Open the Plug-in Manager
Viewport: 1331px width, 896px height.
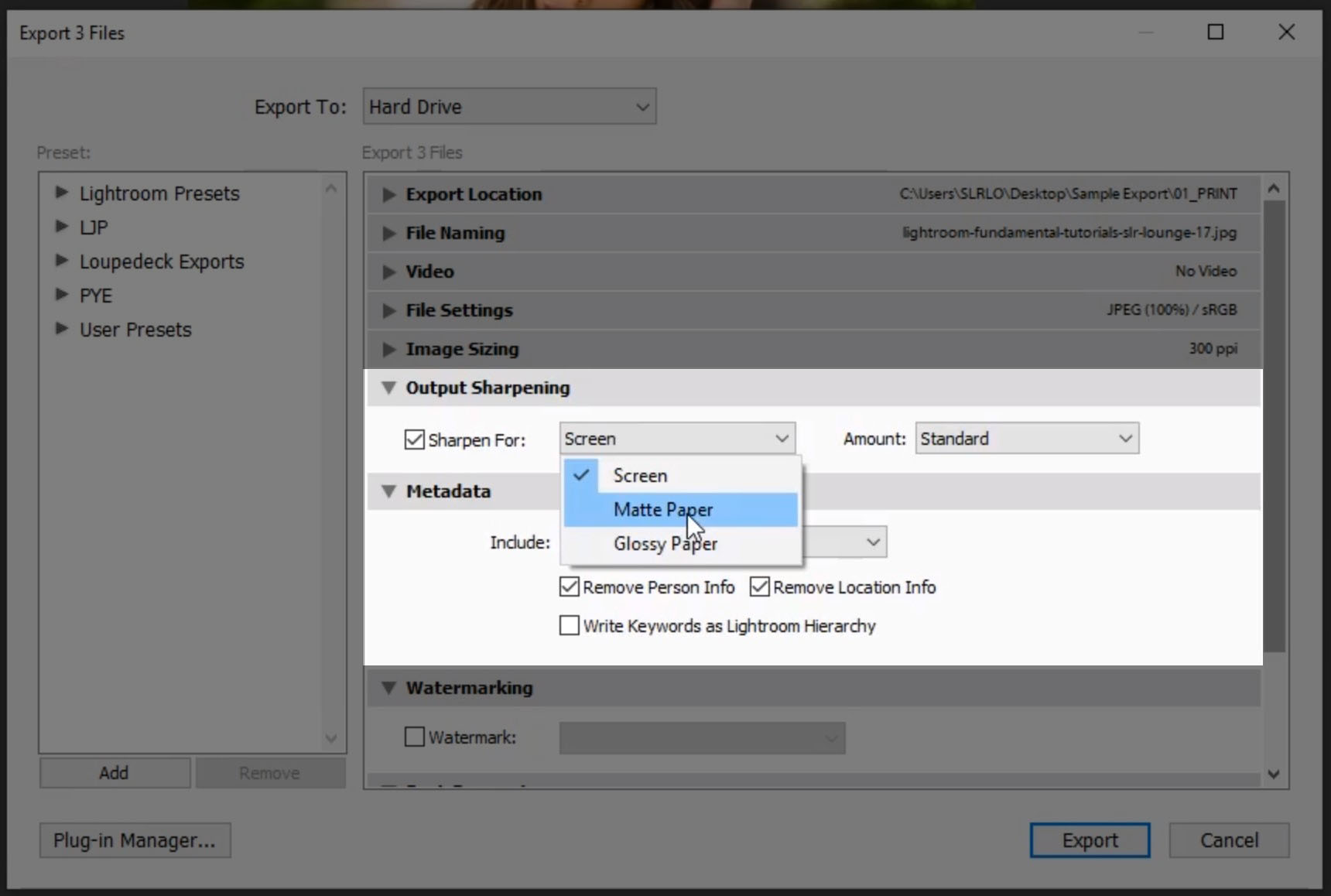click(135, 840)
